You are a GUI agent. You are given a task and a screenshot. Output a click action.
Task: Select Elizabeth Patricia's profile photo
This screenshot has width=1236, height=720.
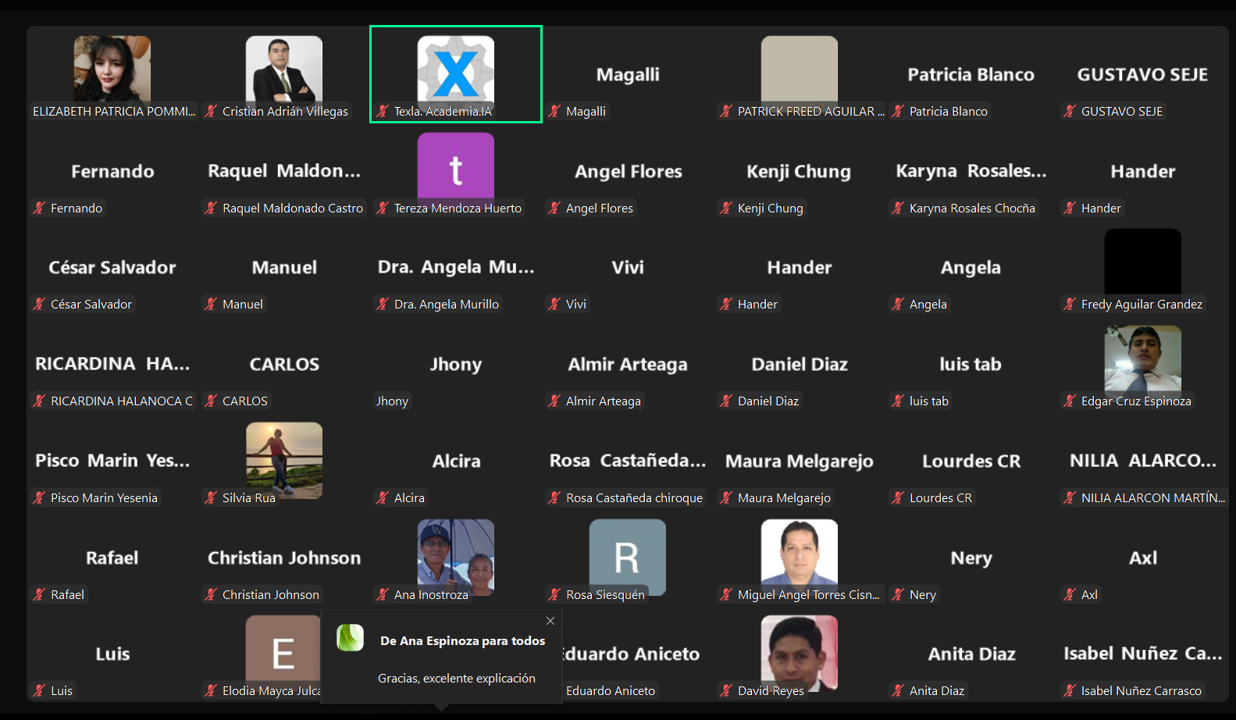click(x=112, y=68)
